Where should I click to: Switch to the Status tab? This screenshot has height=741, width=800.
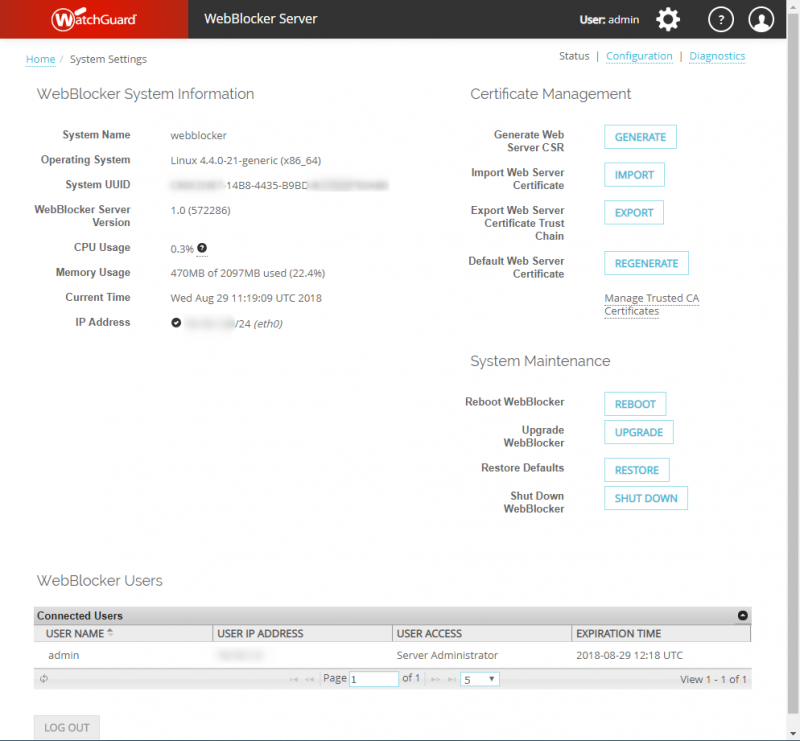574,56
